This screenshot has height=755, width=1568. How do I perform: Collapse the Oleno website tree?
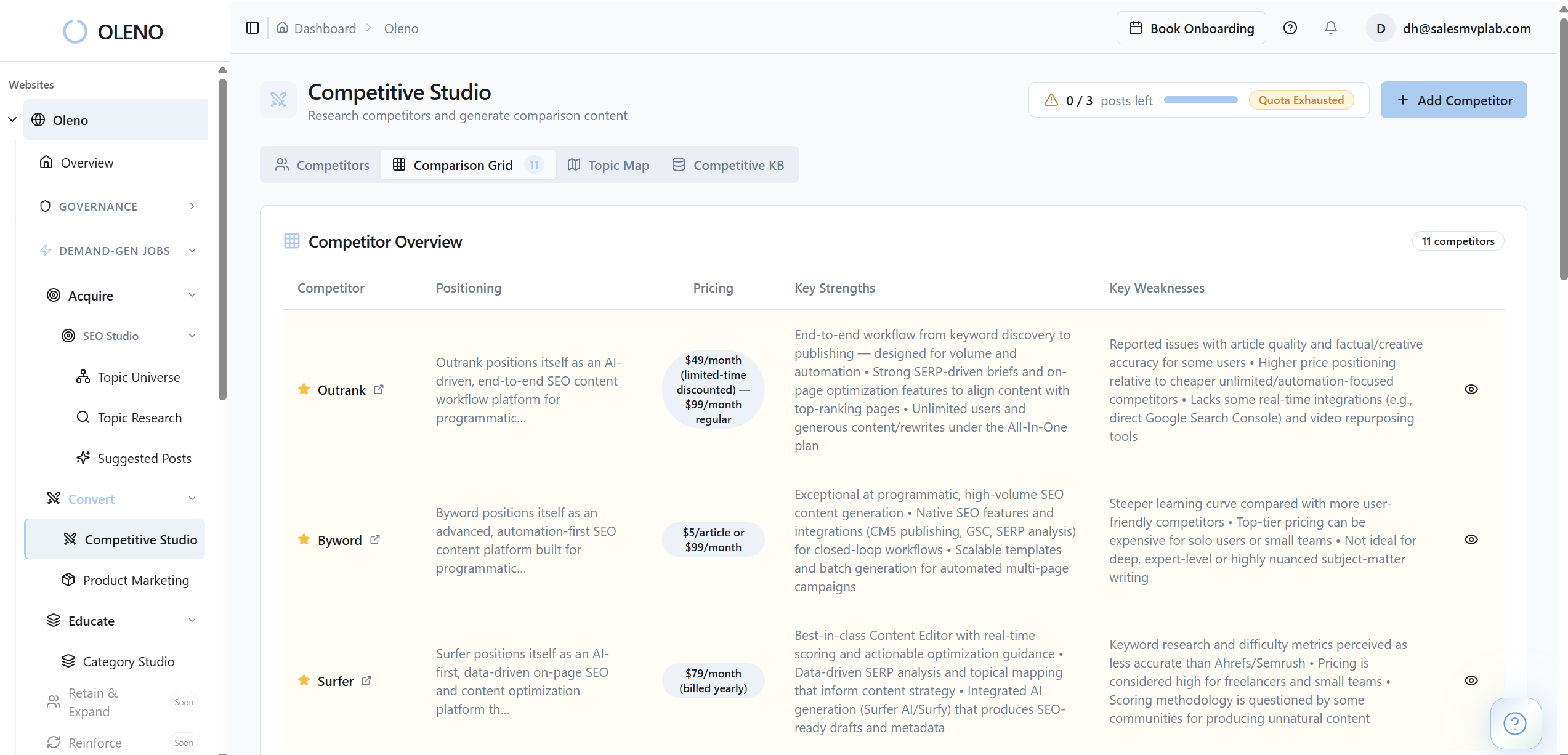[x=12, y=119]
